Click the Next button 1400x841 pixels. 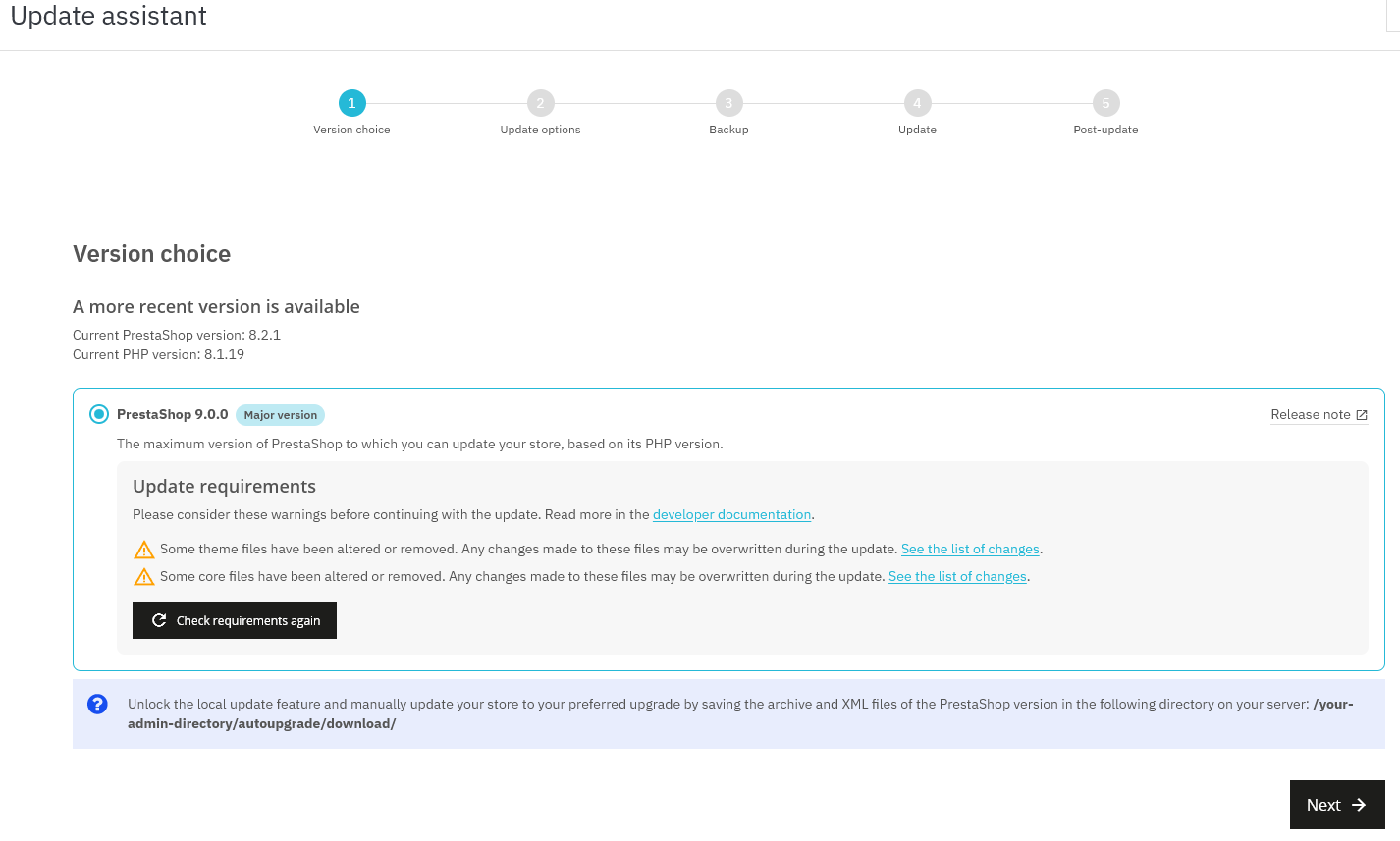pyautogui.click(x=1337, y=805)
